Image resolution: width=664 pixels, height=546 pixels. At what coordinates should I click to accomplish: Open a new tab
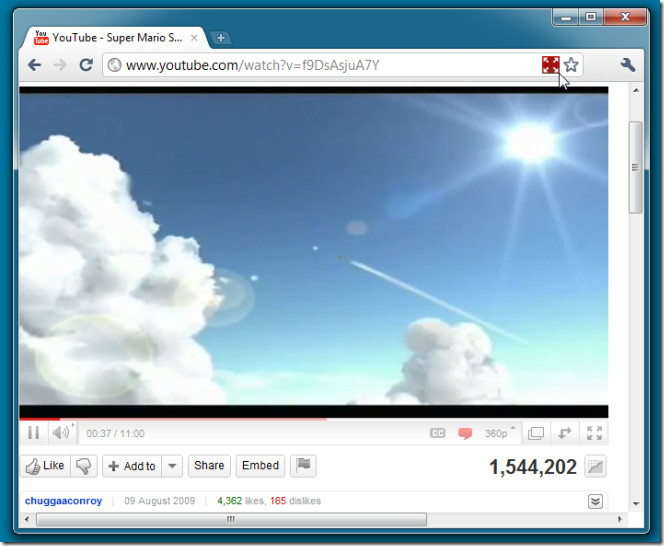pyautogui.click(x=221, y=38)
